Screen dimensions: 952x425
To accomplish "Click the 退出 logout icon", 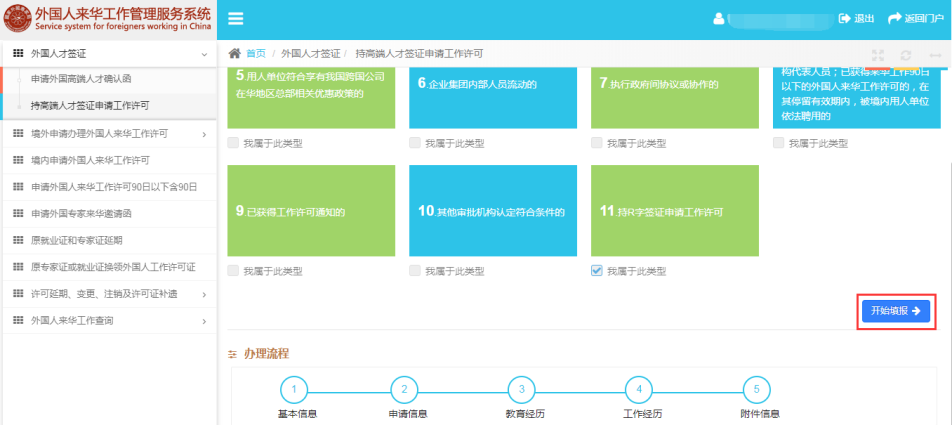I will click(845, 18).
